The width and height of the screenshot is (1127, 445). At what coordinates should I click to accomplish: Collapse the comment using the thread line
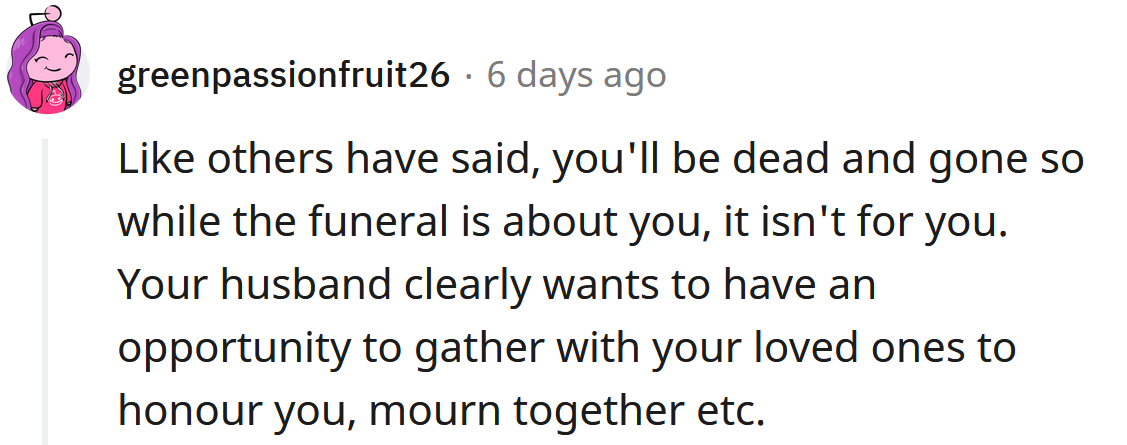click(x=44, y=290)
